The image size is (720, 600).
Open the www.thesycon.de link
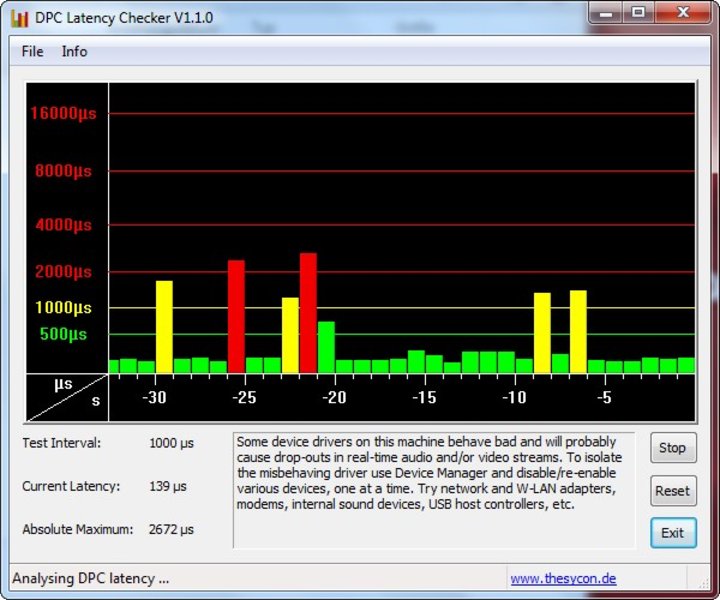pos(563,578)
